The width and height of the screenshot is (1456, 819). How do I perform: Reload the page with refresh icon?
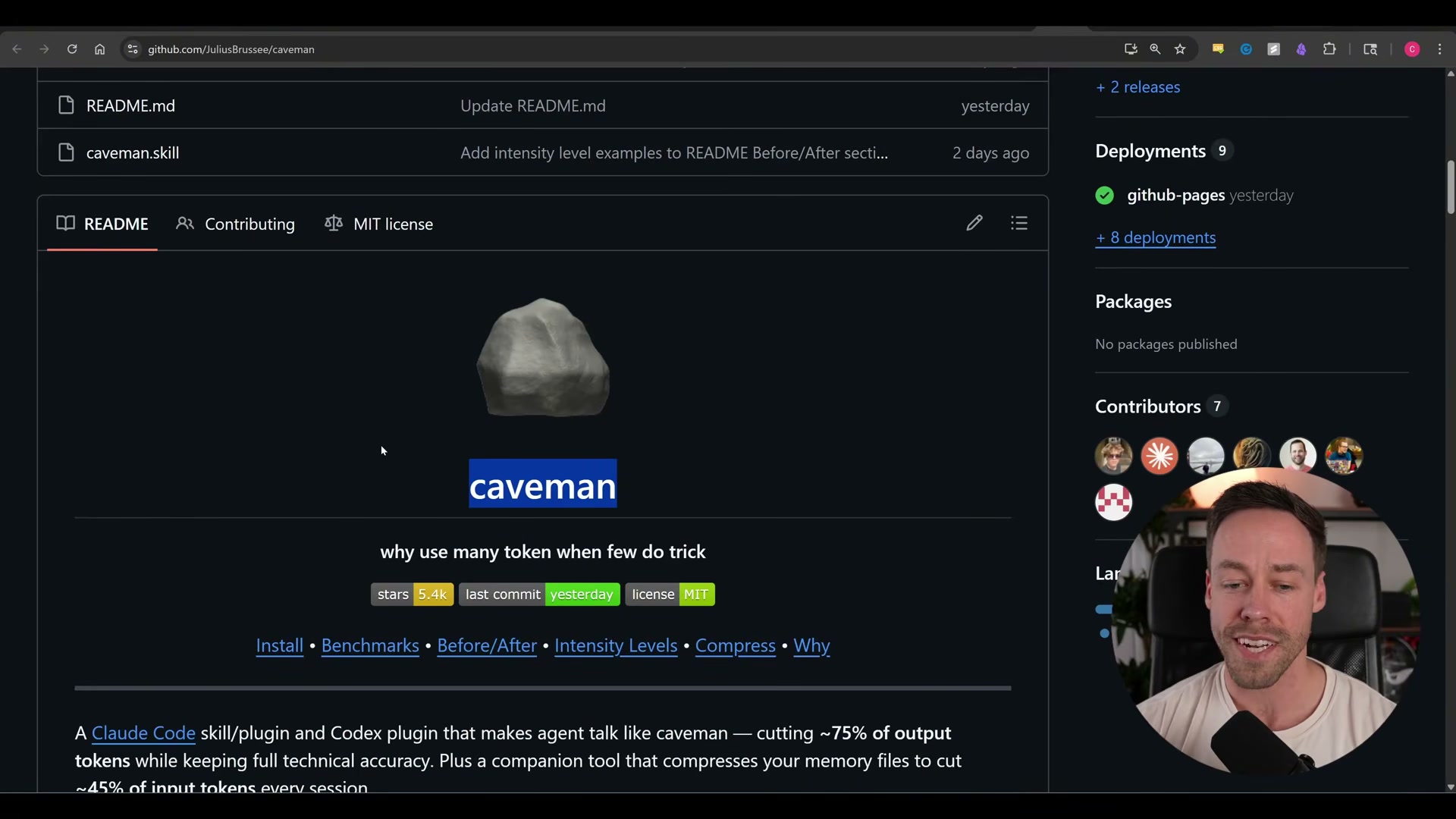[72, 49]
